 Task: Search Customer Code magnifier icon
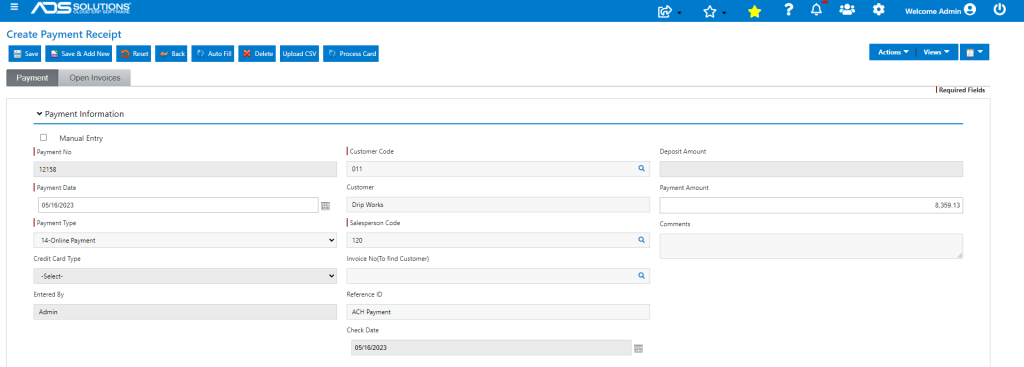641,168
